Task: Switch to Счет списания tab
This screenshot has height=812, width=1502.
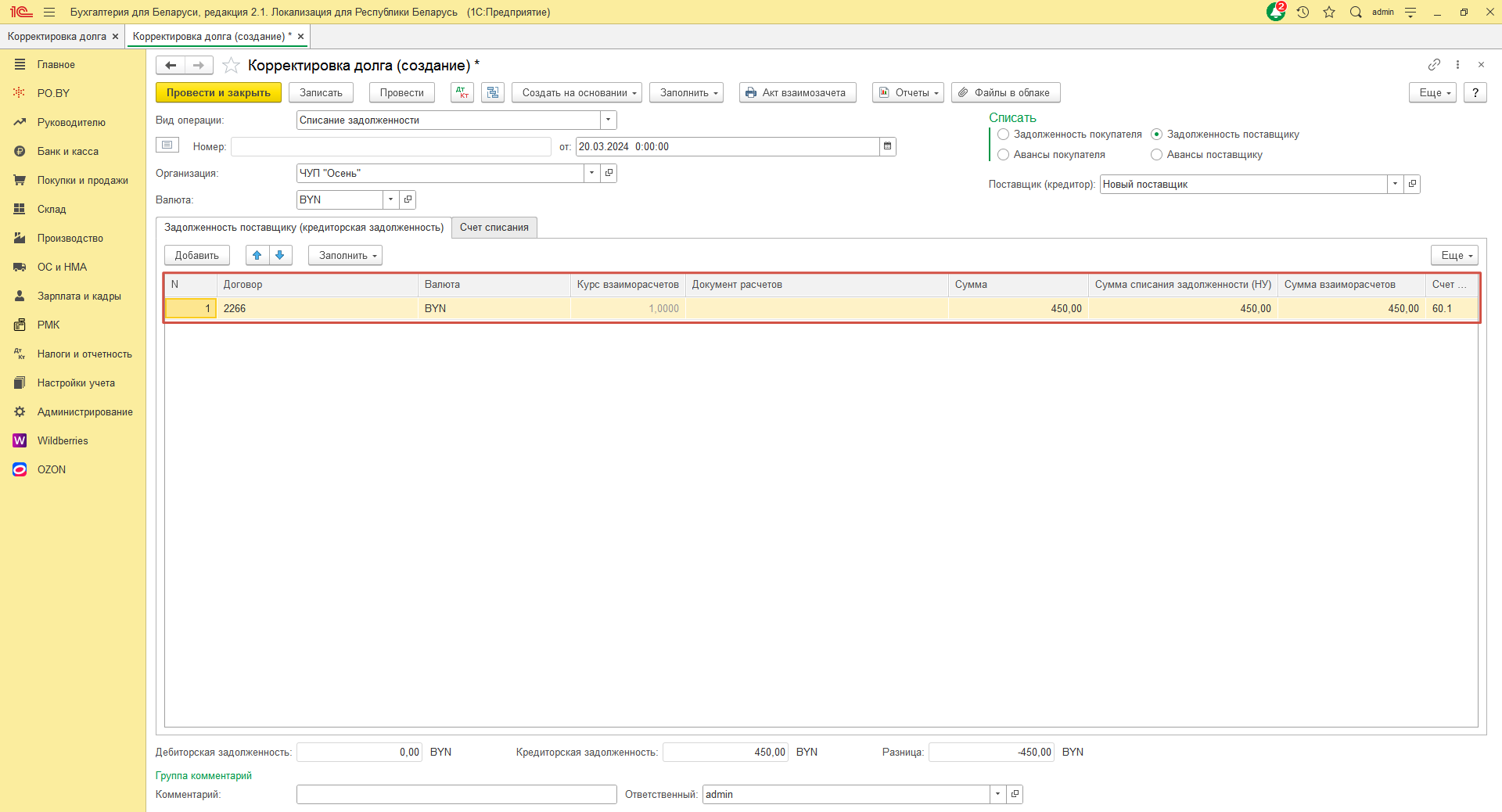Action: (494, 228)
